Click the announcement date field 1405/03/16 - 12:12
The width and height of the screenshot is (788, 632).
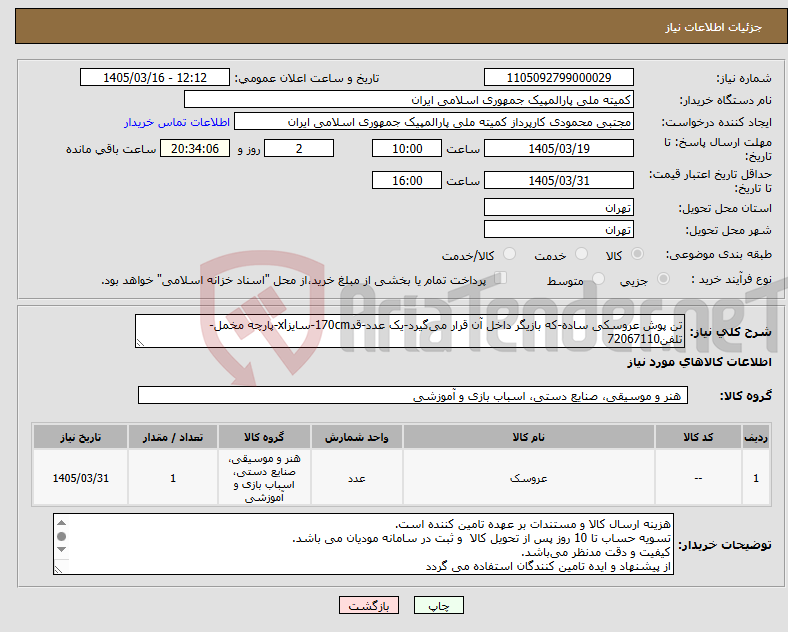(155, 78)
